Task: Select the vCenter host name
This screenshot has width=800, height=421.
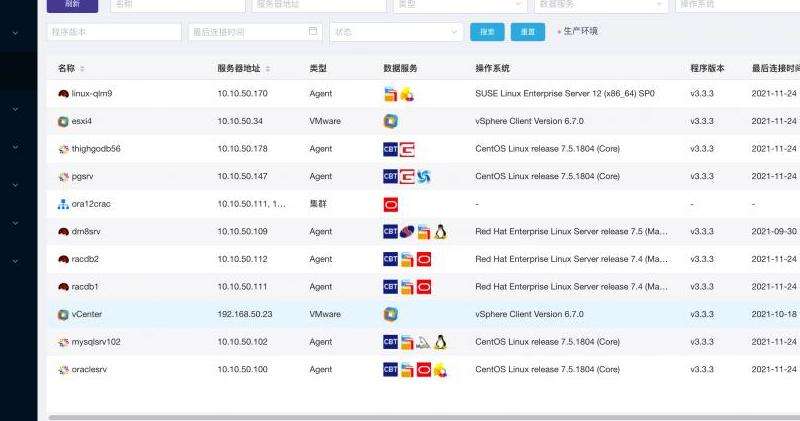Action: [87, 314]
